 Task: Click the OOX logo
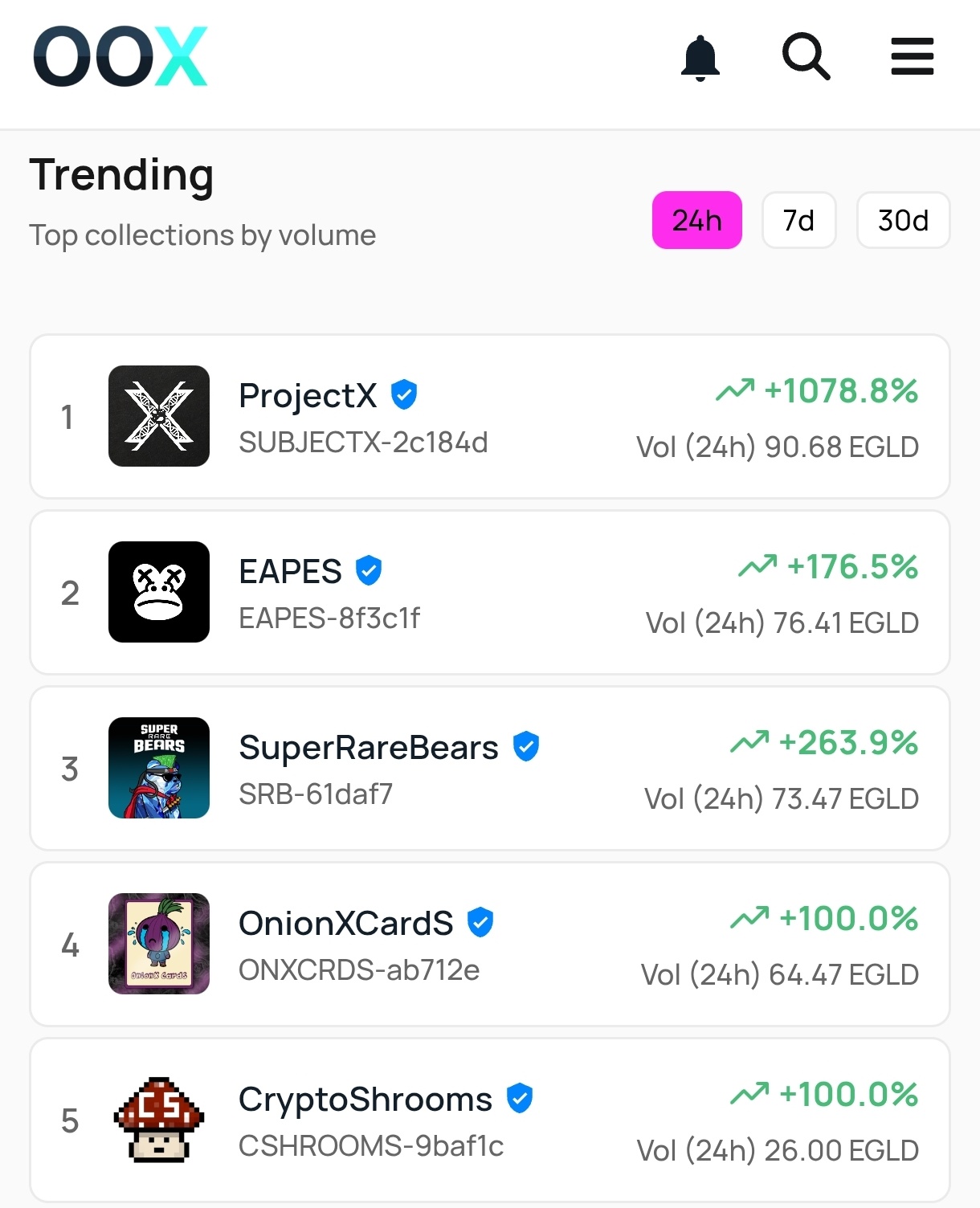click(120, 56)
